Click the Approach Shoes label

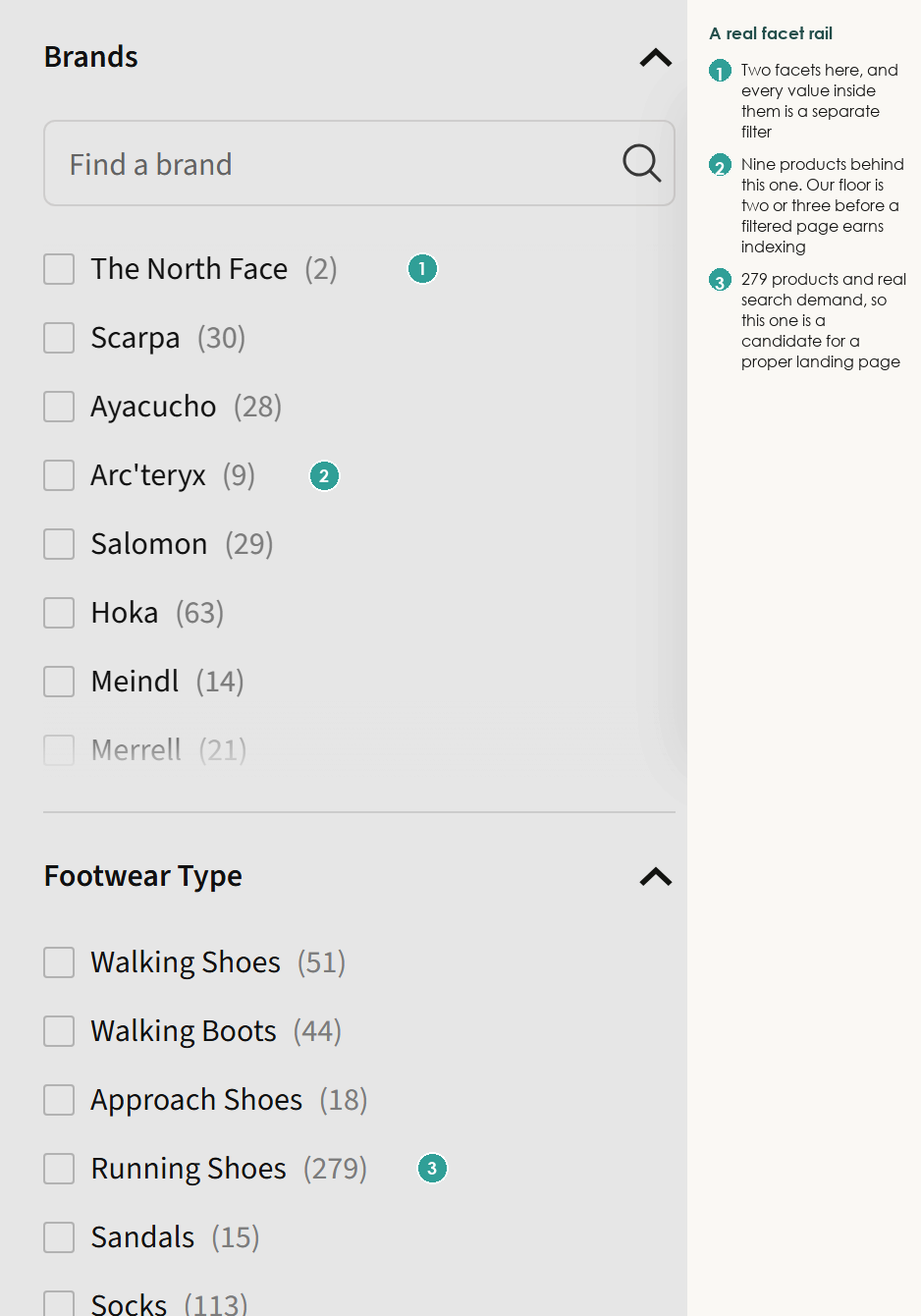(196, 1101)
